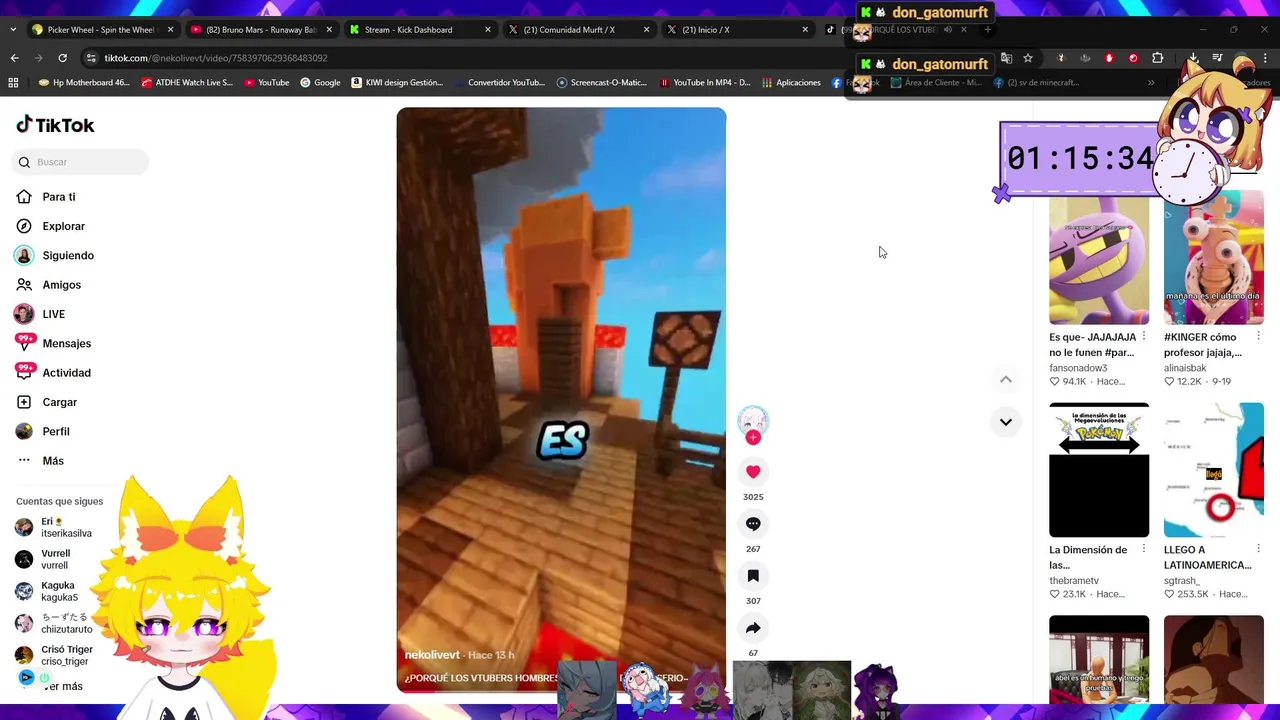This screenshot has height=720, width=1280.
Task: Switch to Comunidad Murft / X tab
Action: coord(578,30)
